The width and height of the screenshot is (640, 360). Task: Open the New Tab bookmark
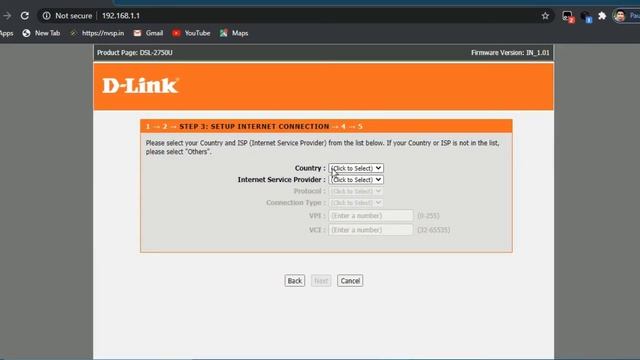pos(41,33)
